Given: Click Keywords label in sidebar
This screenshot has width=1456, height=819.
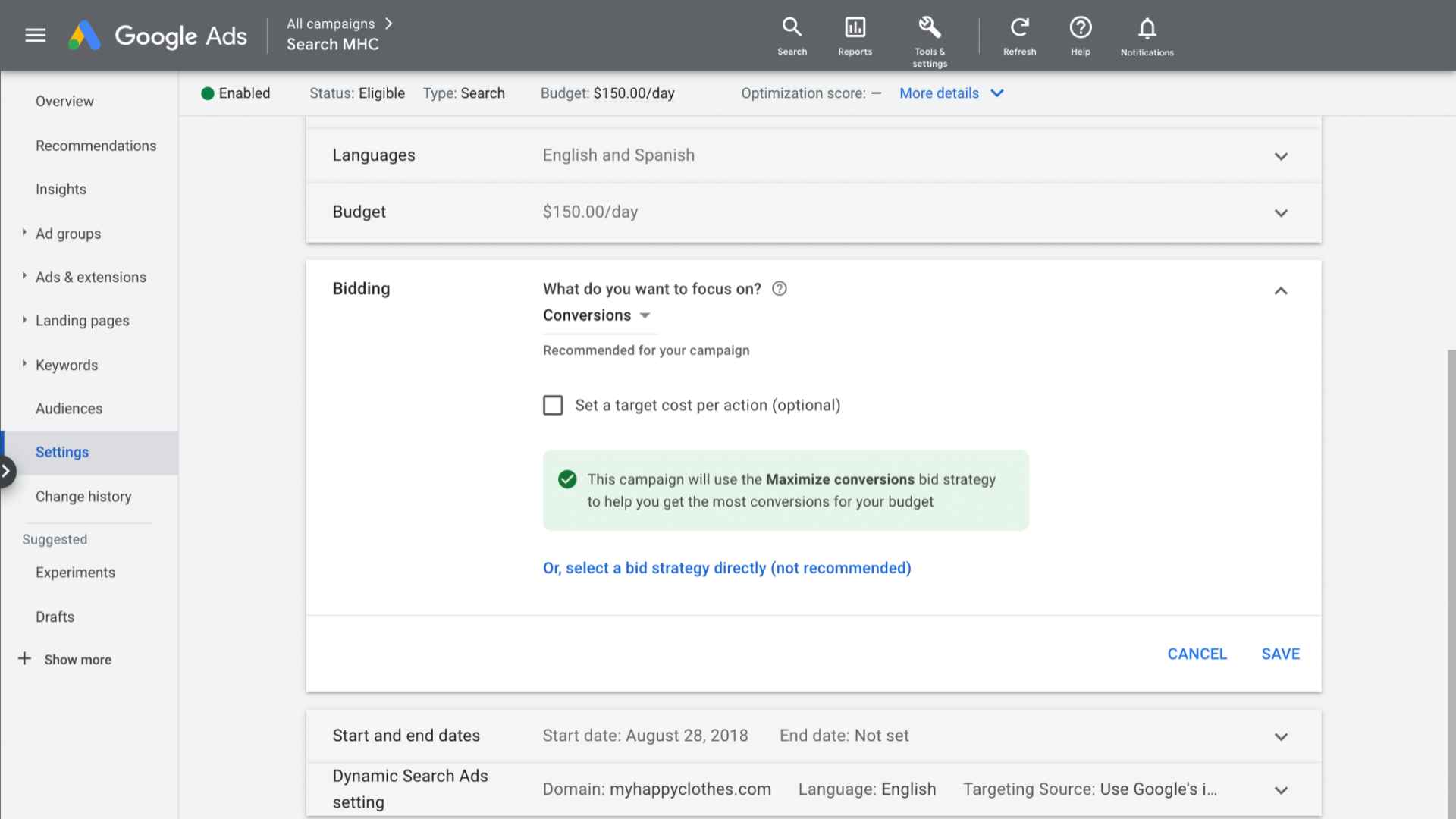Looking at the screenshot, I should click(67, 366).
